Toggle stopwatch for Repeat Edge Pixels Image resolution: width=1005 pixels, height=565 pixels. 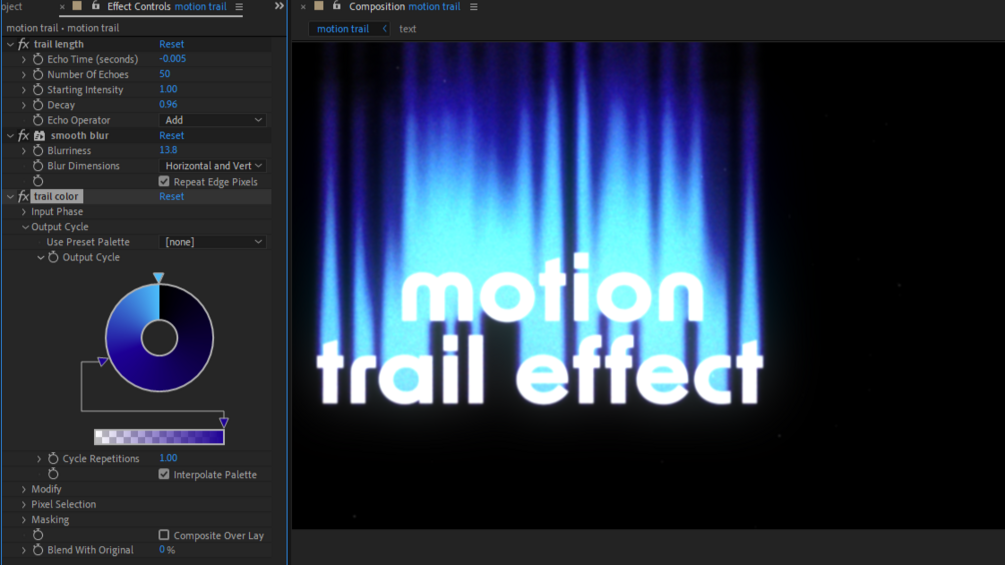38,181
